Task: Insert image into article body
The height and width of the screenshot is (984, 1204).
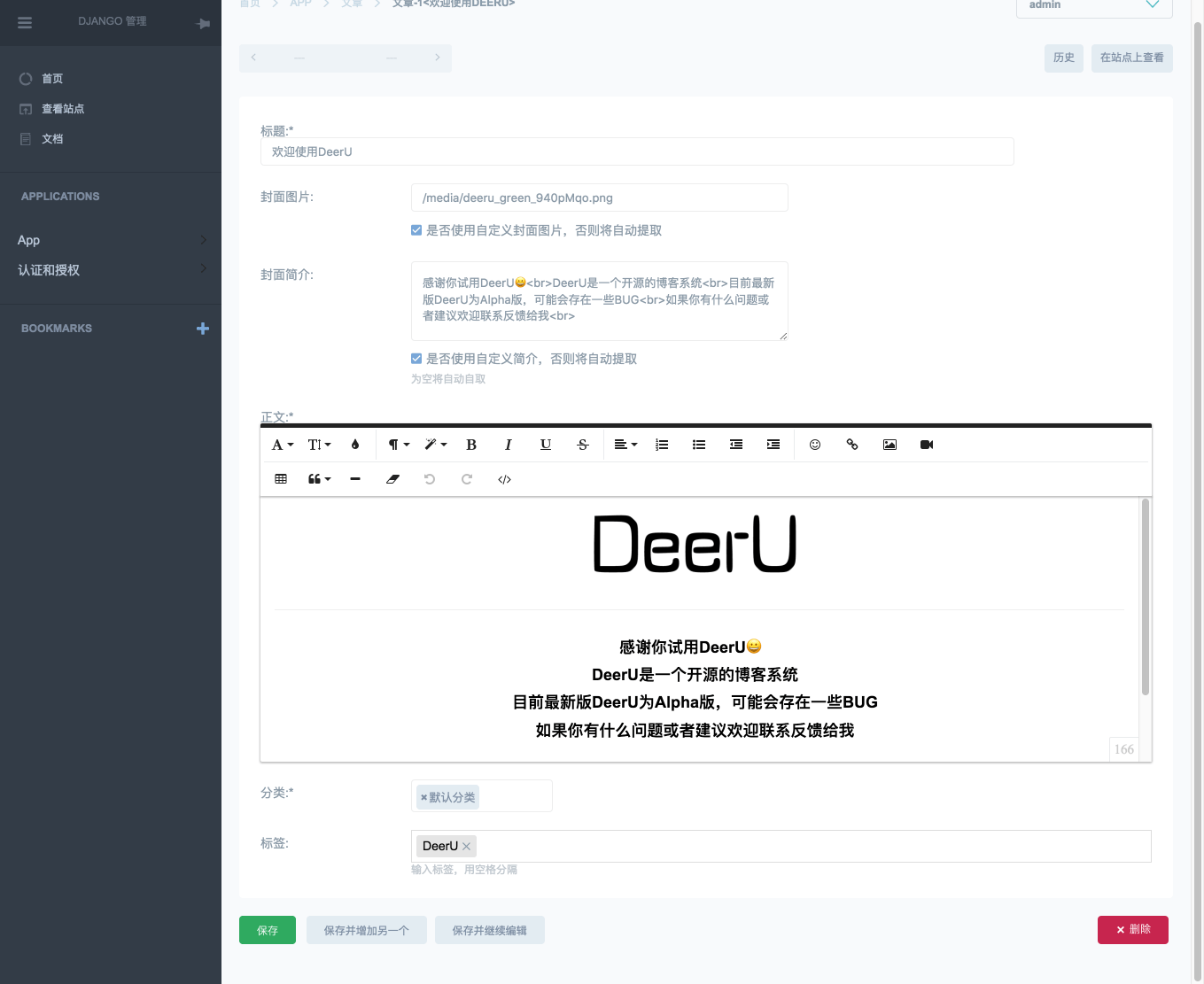Action: tap(889, 445)
